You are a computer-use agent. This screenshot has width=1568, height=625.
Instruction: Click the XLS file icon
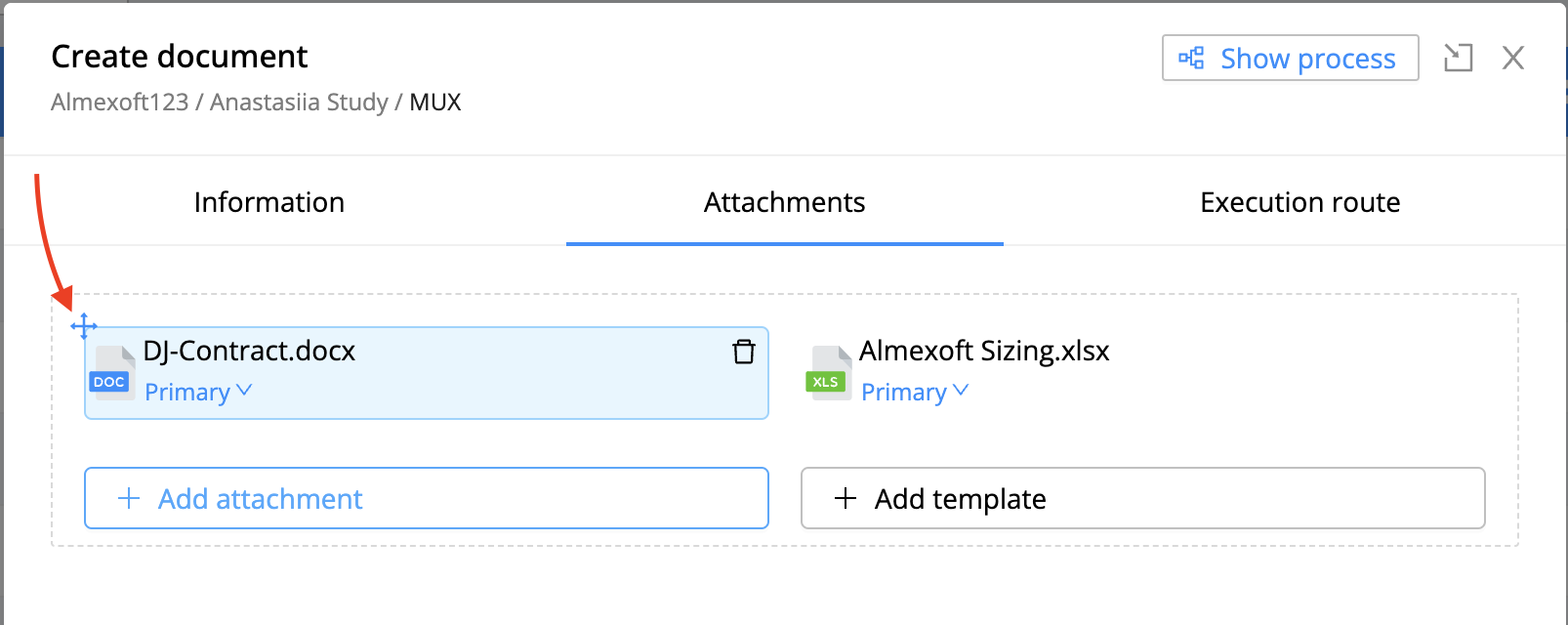(x=828, y=372)
